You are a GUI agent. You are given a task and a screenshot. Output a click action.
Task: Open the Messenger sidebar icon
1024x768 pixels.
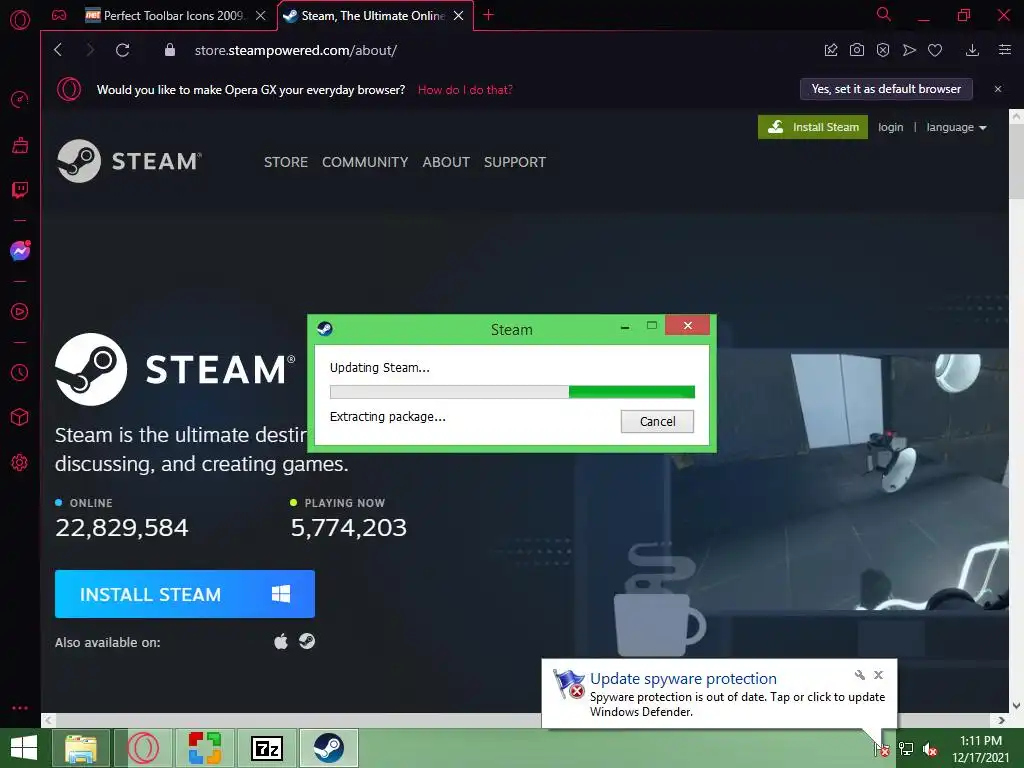[20, 251]
